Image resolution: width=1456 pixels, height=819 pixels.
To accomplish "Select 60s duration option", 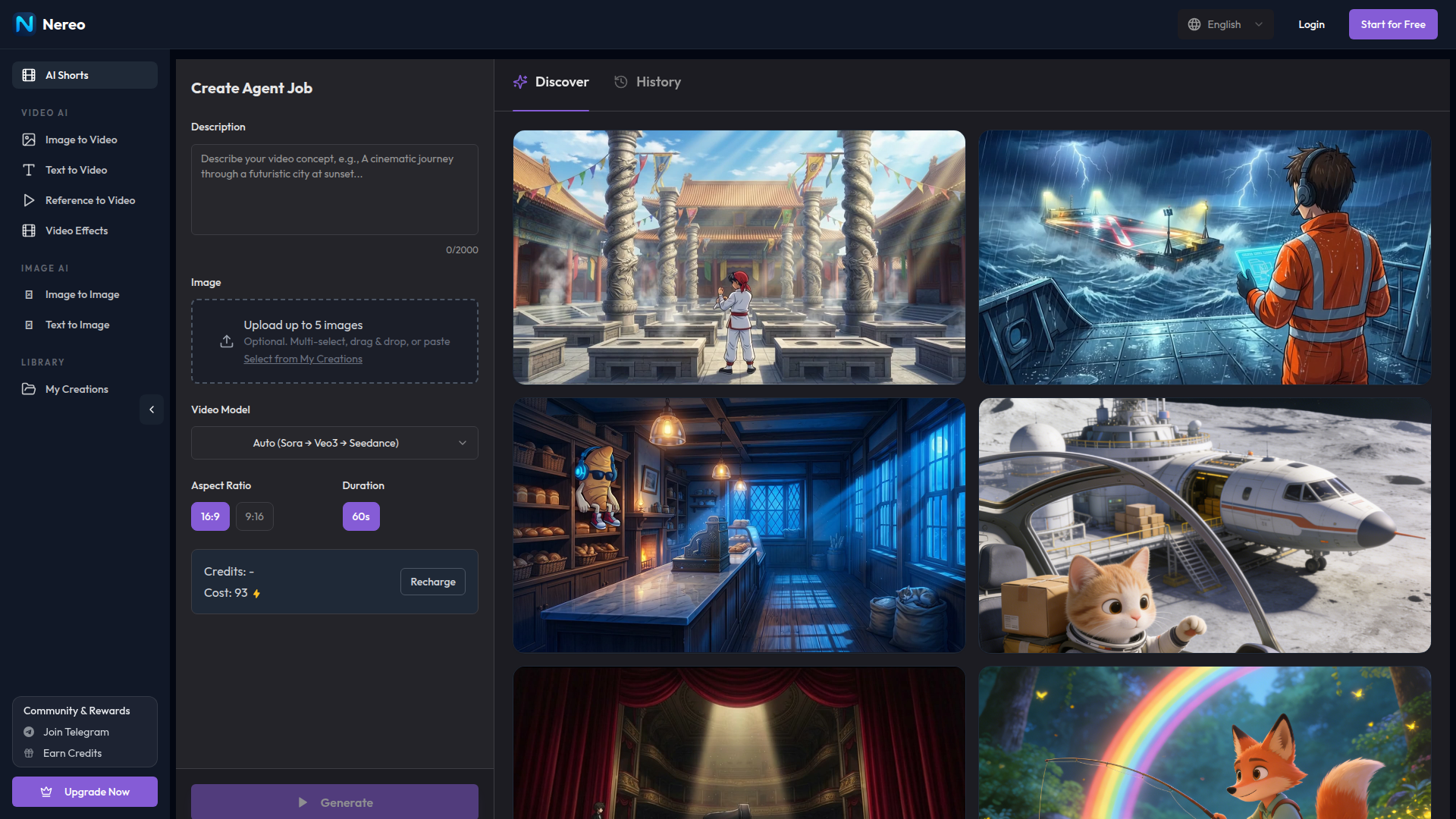I will coord(361,516).
